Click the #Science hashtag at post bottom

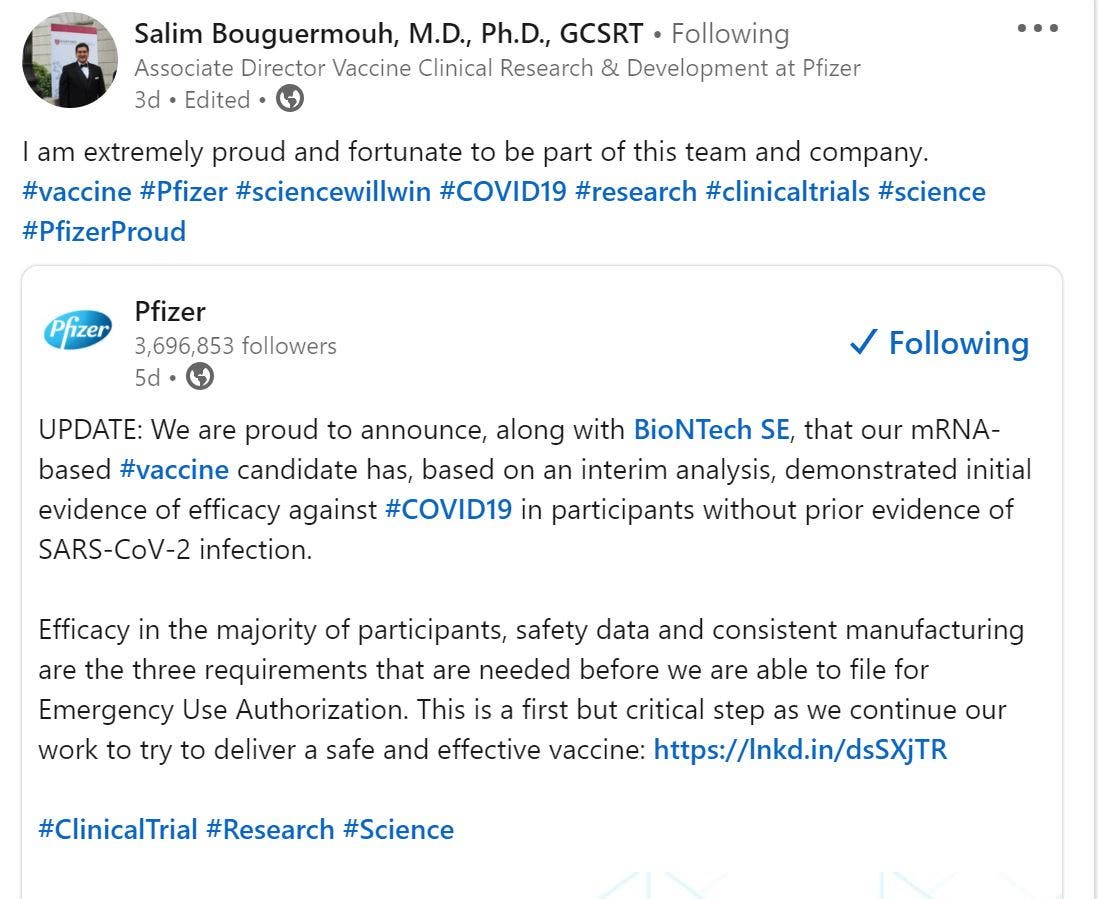point(398,829)
